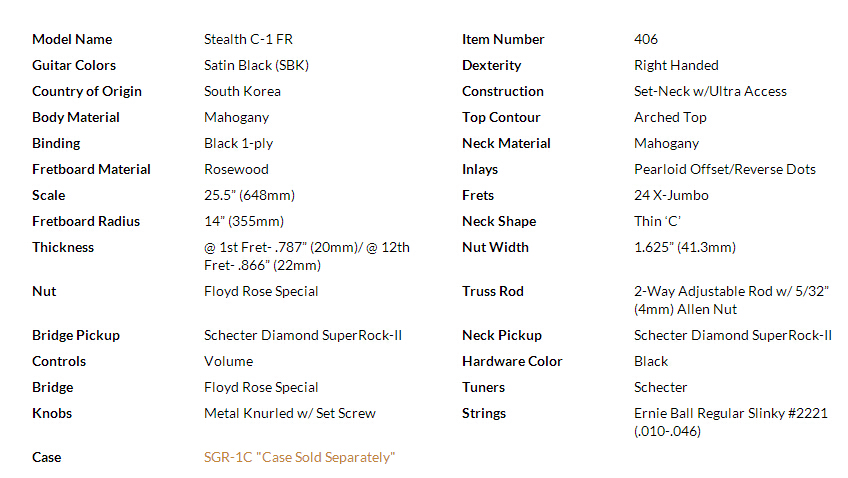Click the Nut Width 1.625" value
The width and height of the screenshot is (848, 478).
(685, 247)
